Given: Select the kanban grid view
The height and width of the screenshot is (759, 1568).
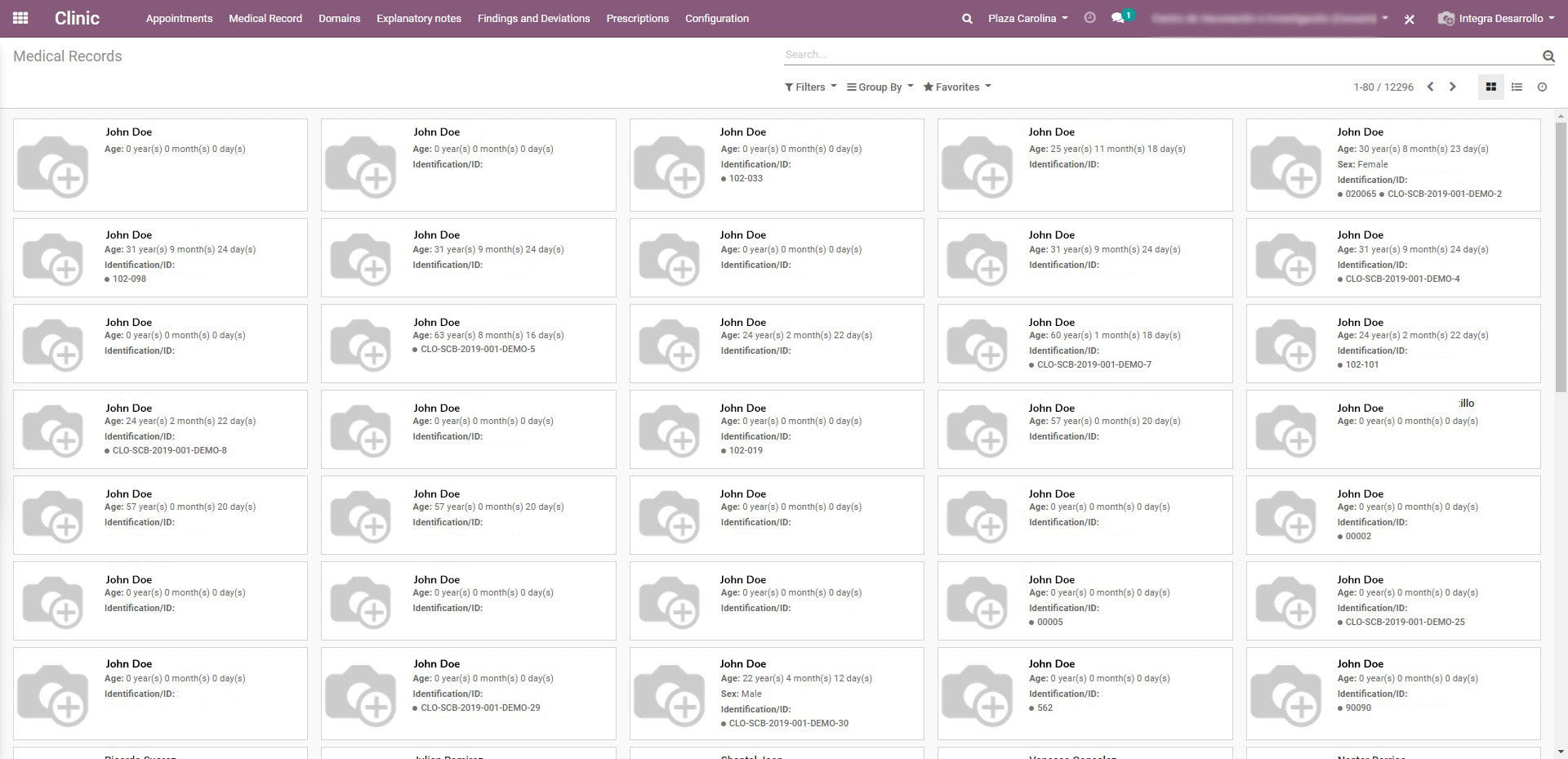Looking at the screenshot, I should pyautogui.click(x=1490, y=87).
